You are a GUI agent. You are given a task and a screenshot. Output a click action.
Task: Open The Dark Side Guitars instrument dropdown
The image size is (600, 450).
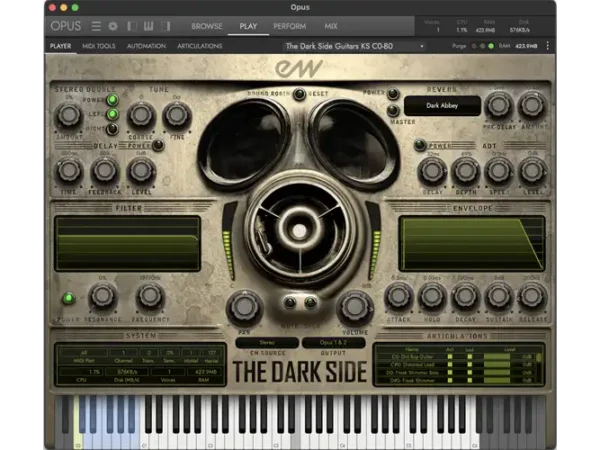pos(354,46)
